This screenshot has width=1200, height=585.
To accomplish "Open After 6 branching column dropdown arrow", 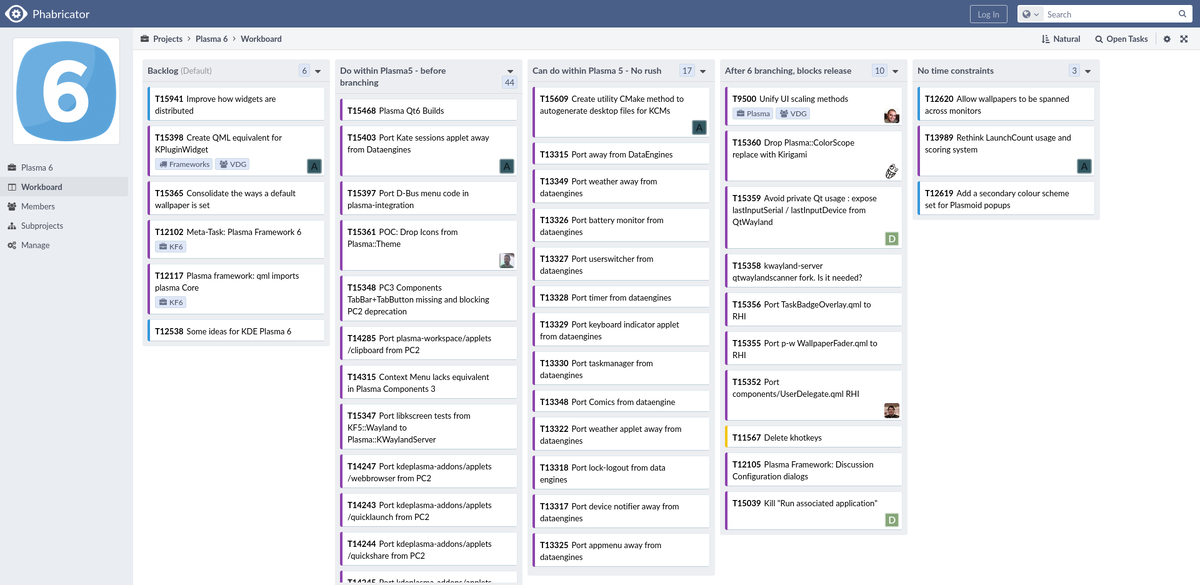I will (x=896, y=71).
